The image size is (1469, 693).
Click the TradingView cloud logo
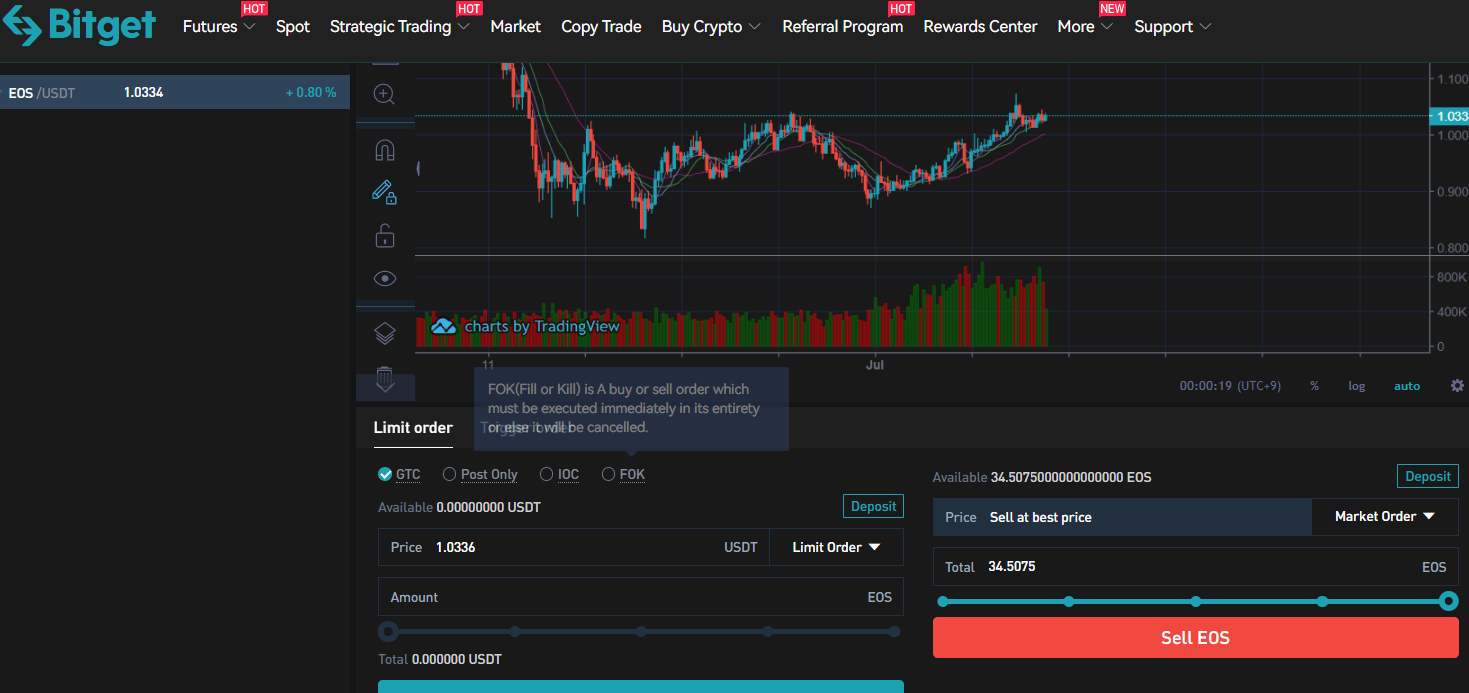[443, 326]
